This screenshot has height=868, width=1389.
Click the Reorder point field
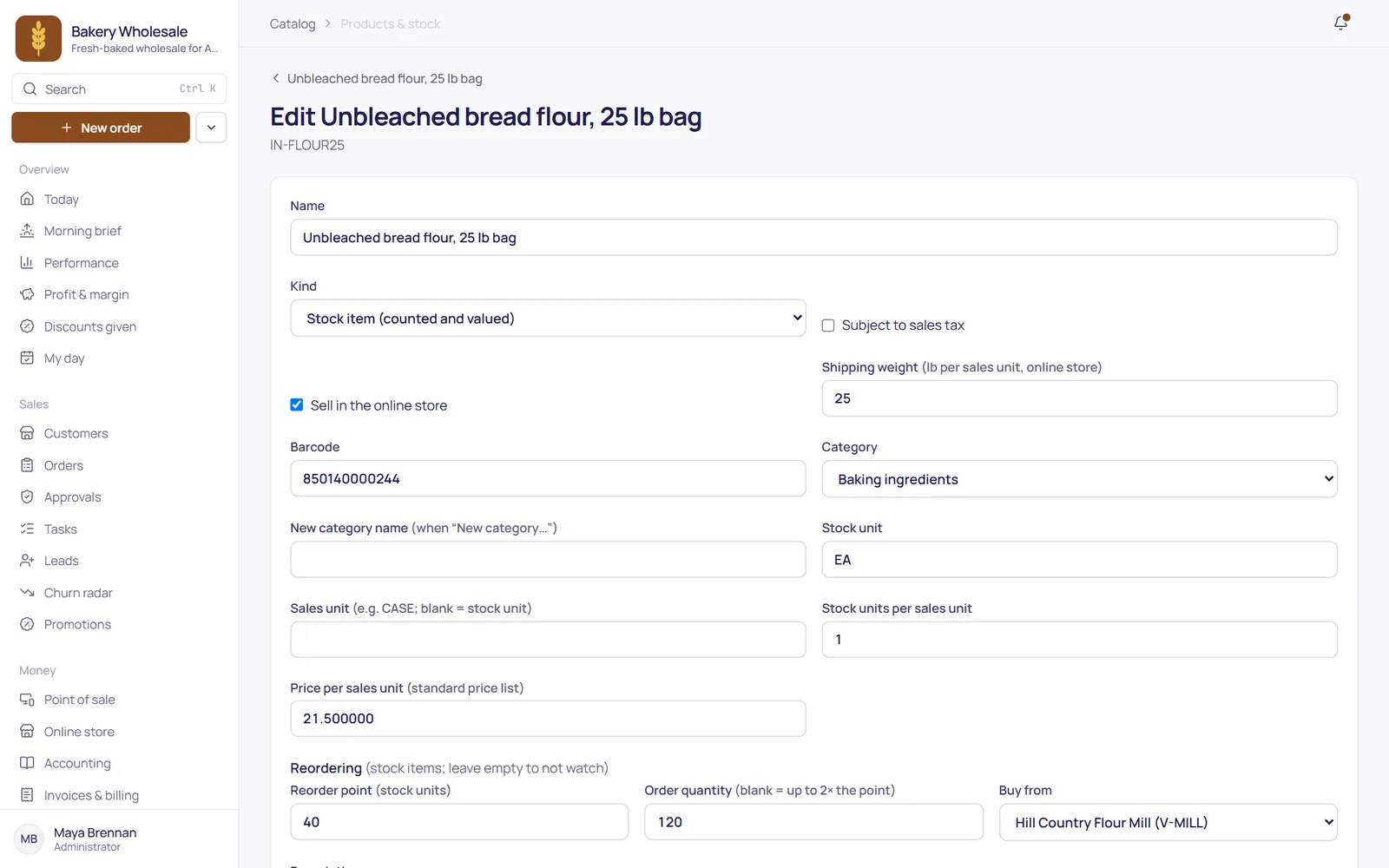point(459,822)
